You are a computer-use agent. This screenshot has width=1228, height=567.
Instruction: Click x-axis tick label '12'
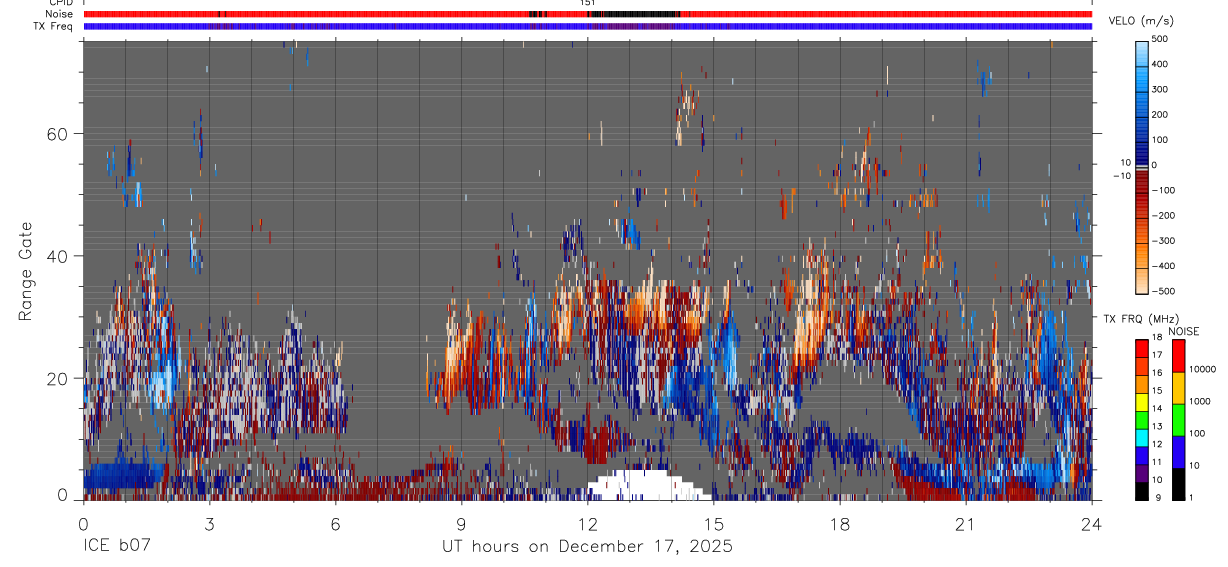[587, 523]
